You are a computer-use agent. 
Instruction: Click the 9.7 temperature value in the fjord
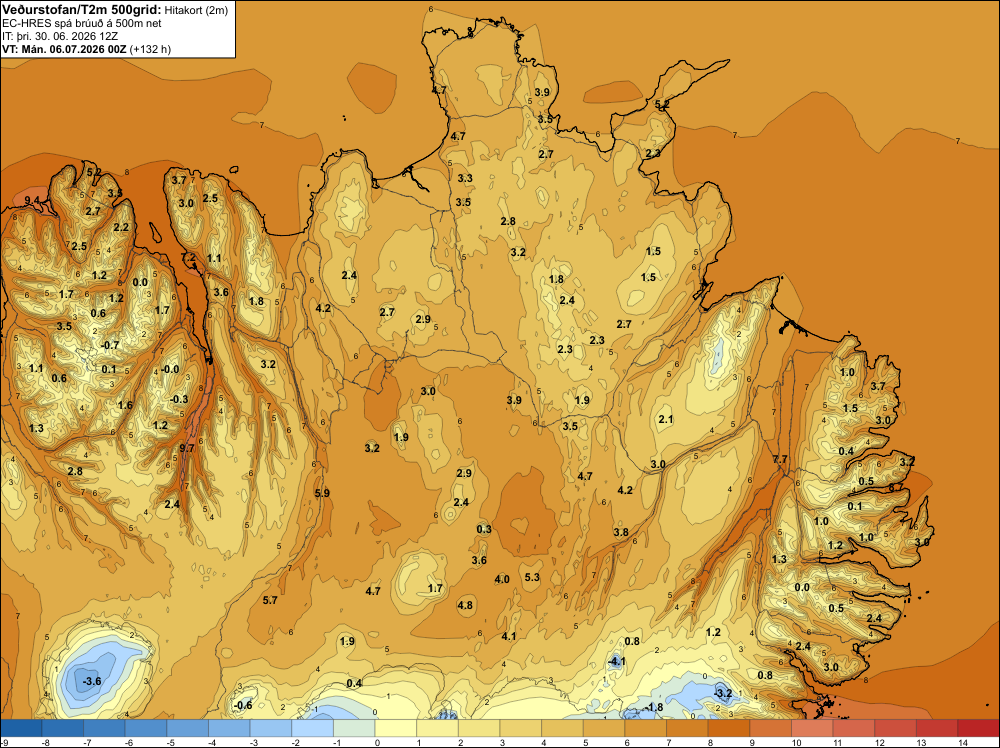coord(186,448)
